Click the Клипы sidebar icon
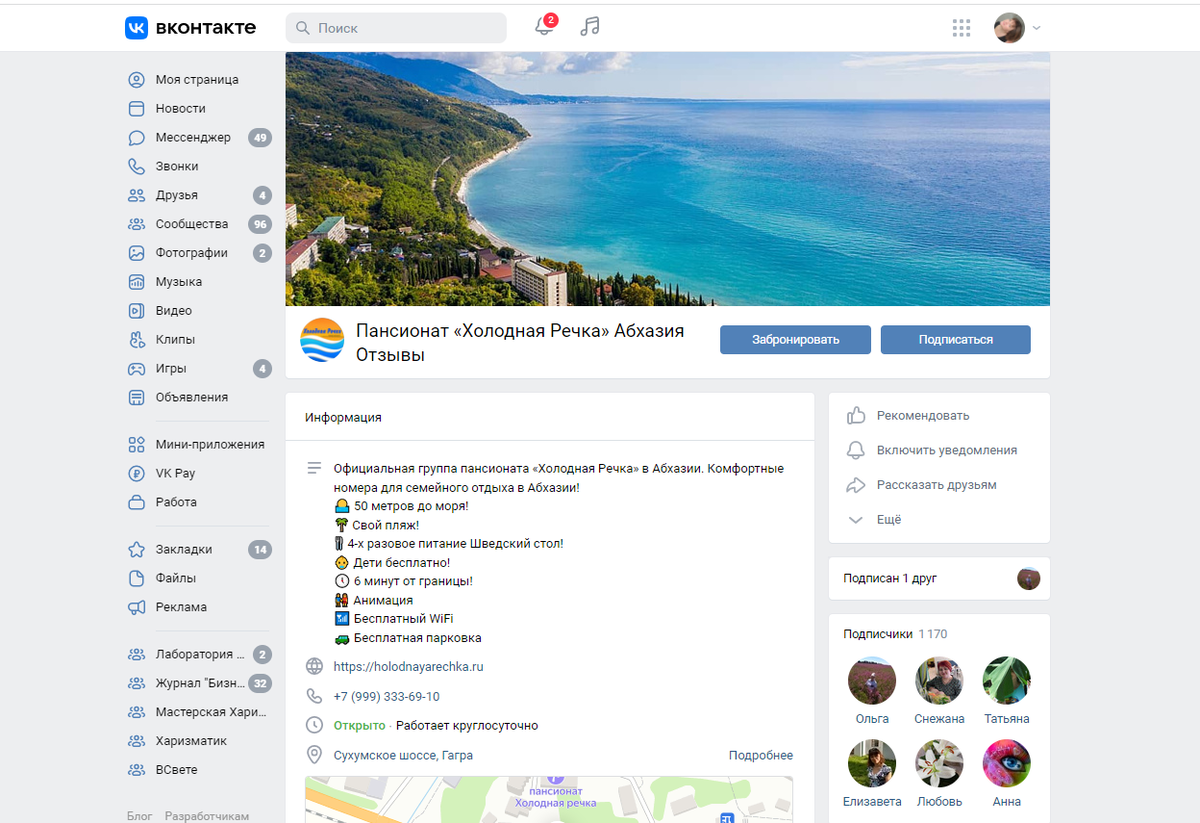 137,339
